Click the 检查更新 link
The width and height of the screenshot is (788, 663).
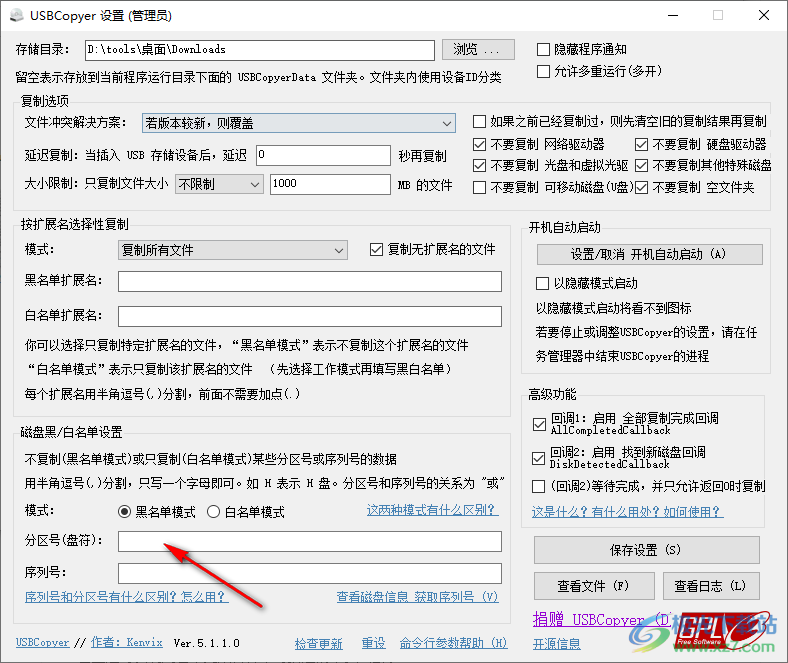pyautogui.click(x=319, y=643)
